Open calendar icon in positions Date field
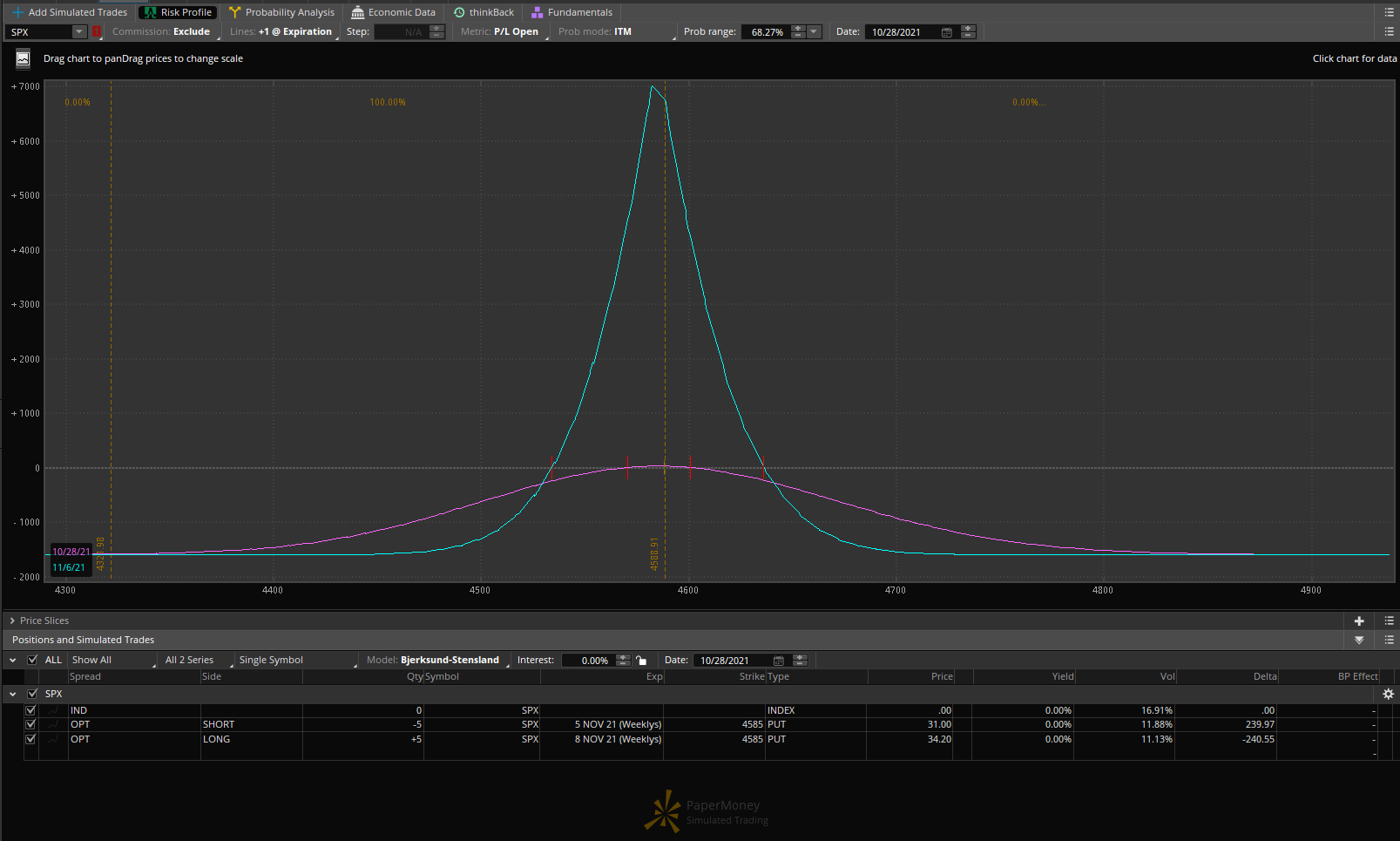The image size is (1400, 841). [x=779, y=661]
